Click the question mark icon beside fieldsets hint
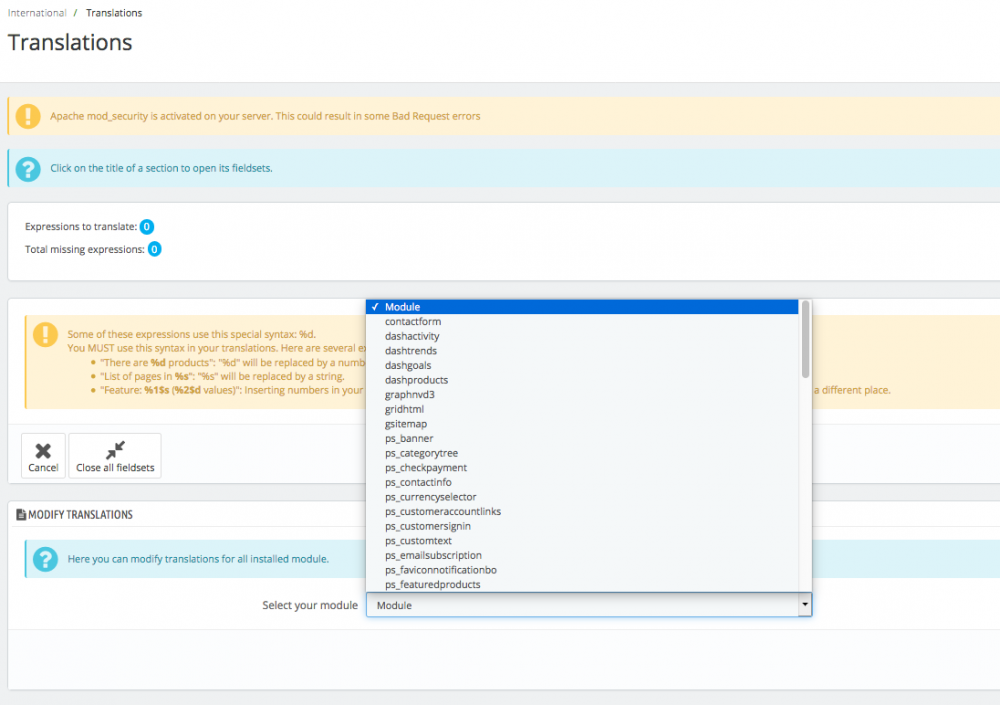The height and width of the screenshot is (705, 1000). (28, 169)
